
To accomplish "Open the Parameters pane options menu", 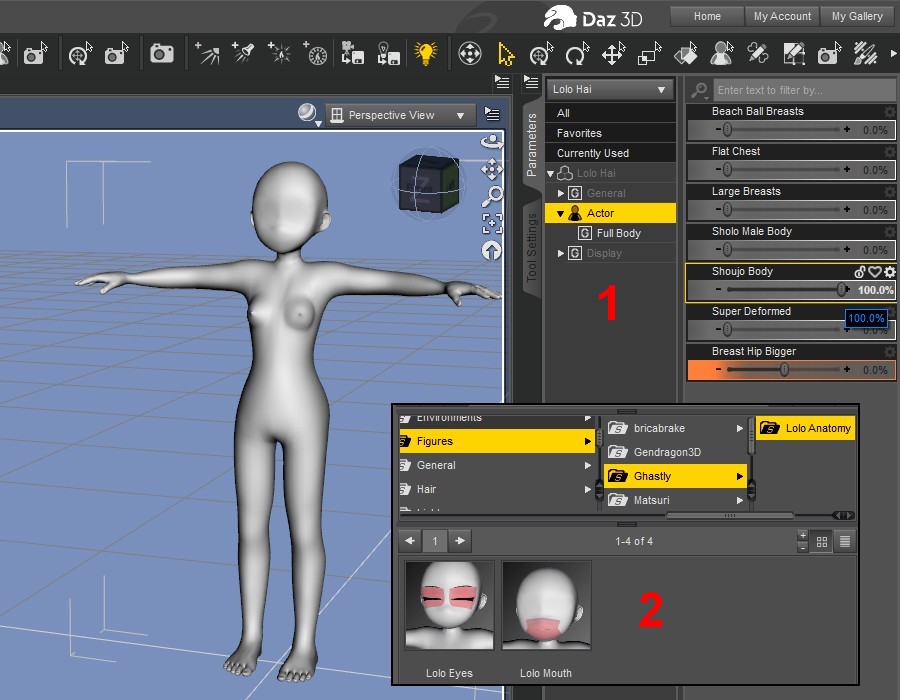I will click(531, 83).
